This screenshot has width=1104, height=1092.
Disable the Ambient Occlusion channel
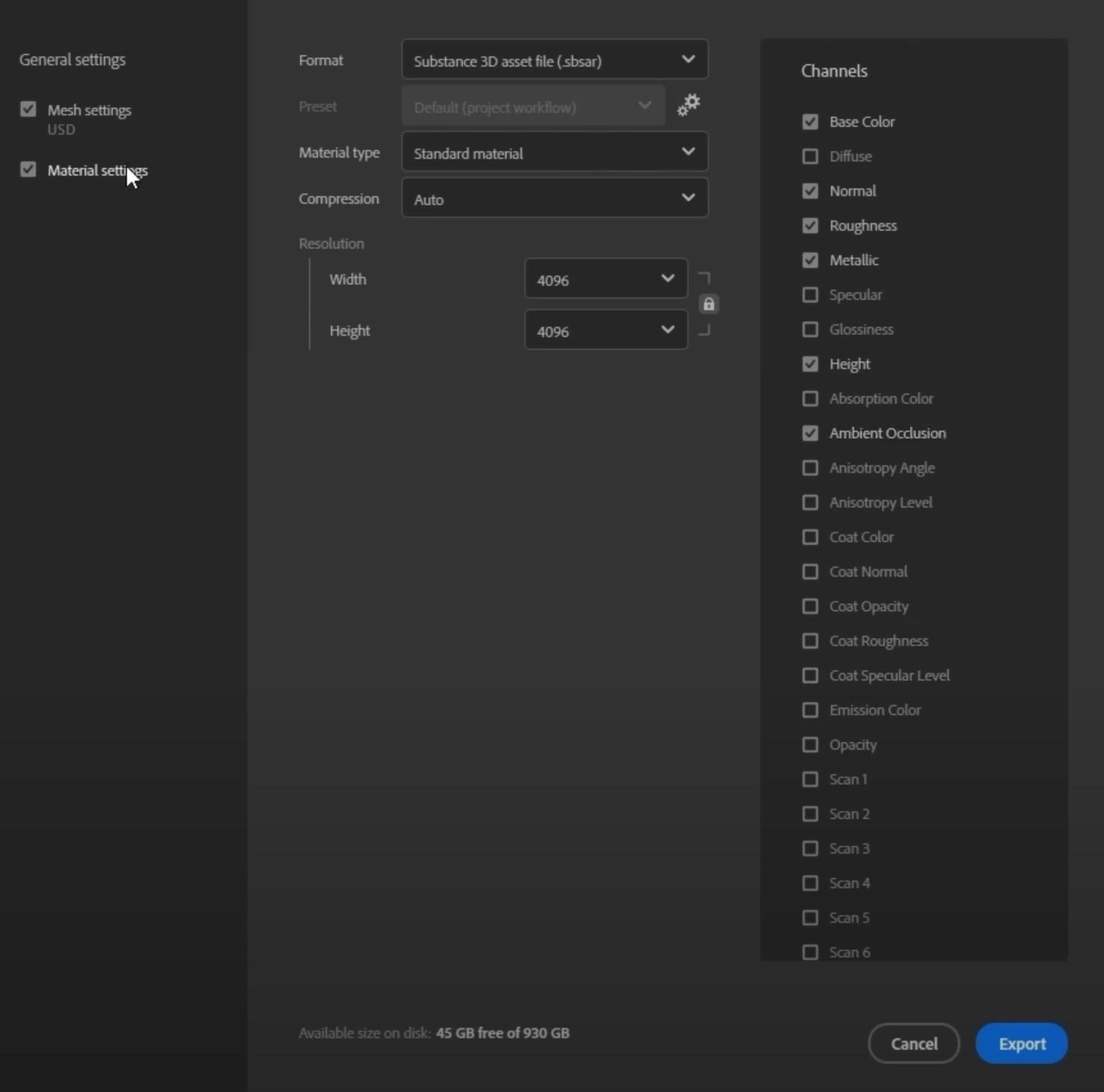tap(810, 433)
